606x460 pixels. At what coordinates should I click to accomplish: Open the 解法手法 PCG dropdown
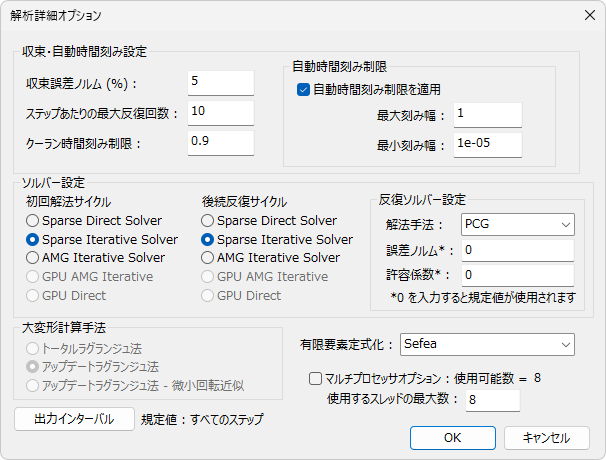517,224
